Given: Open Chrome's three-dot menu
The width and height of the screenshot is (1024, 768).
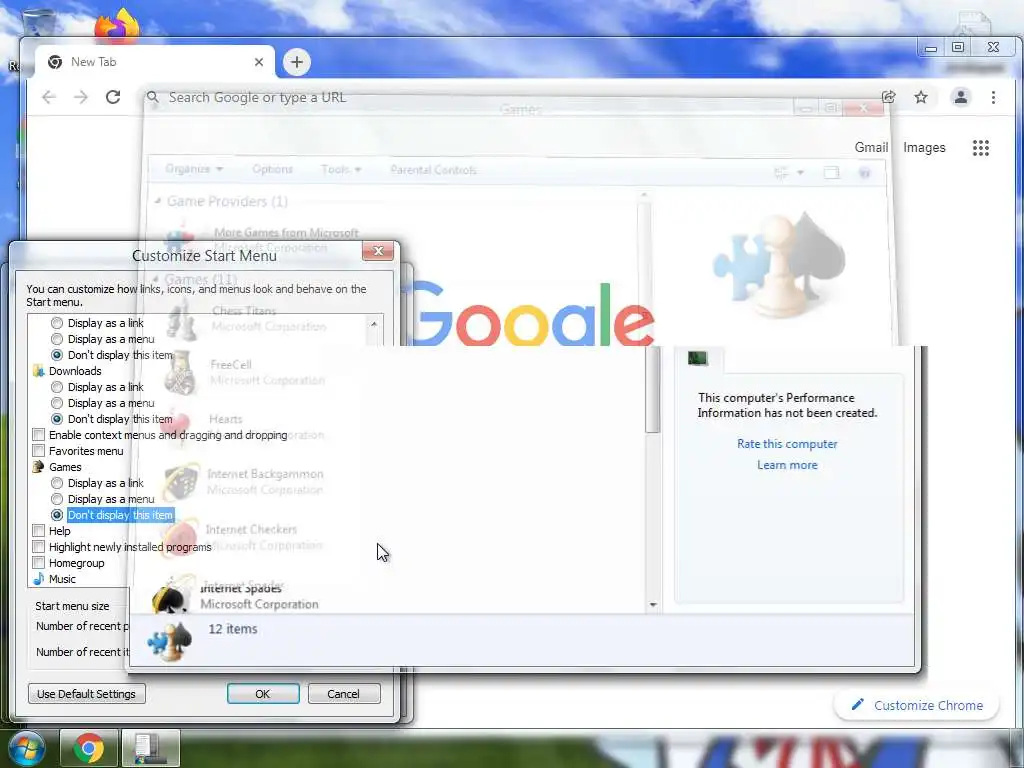Looking at the screenshot, I should [x=993, y=97].
